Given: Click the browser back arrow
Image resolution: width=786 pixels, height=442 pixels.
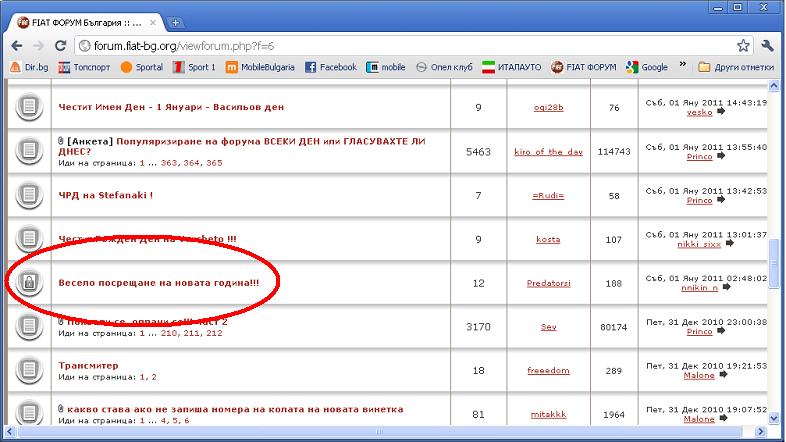Looking at the screenshot, I should 14,45.
